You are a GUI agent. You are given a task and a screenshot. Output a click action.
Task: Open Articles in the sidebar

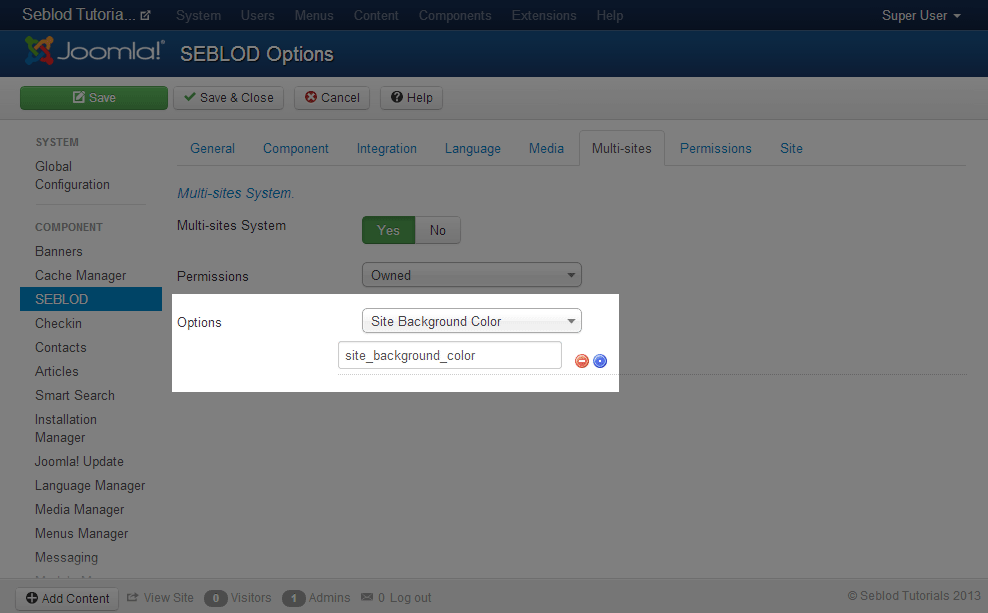pos(57,371)
